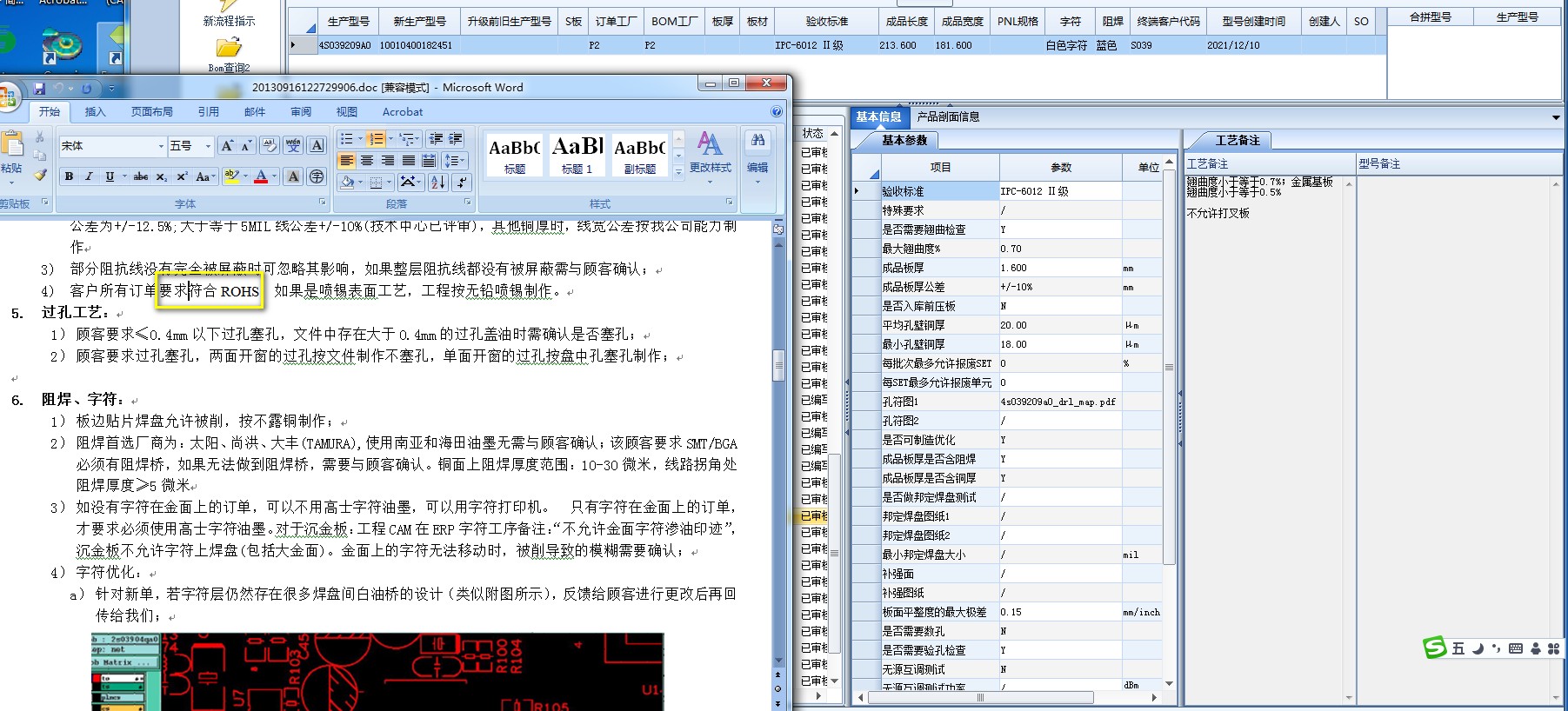
Task: Open 字体 font dialog launcher
Action: click(x=323, y=202)
